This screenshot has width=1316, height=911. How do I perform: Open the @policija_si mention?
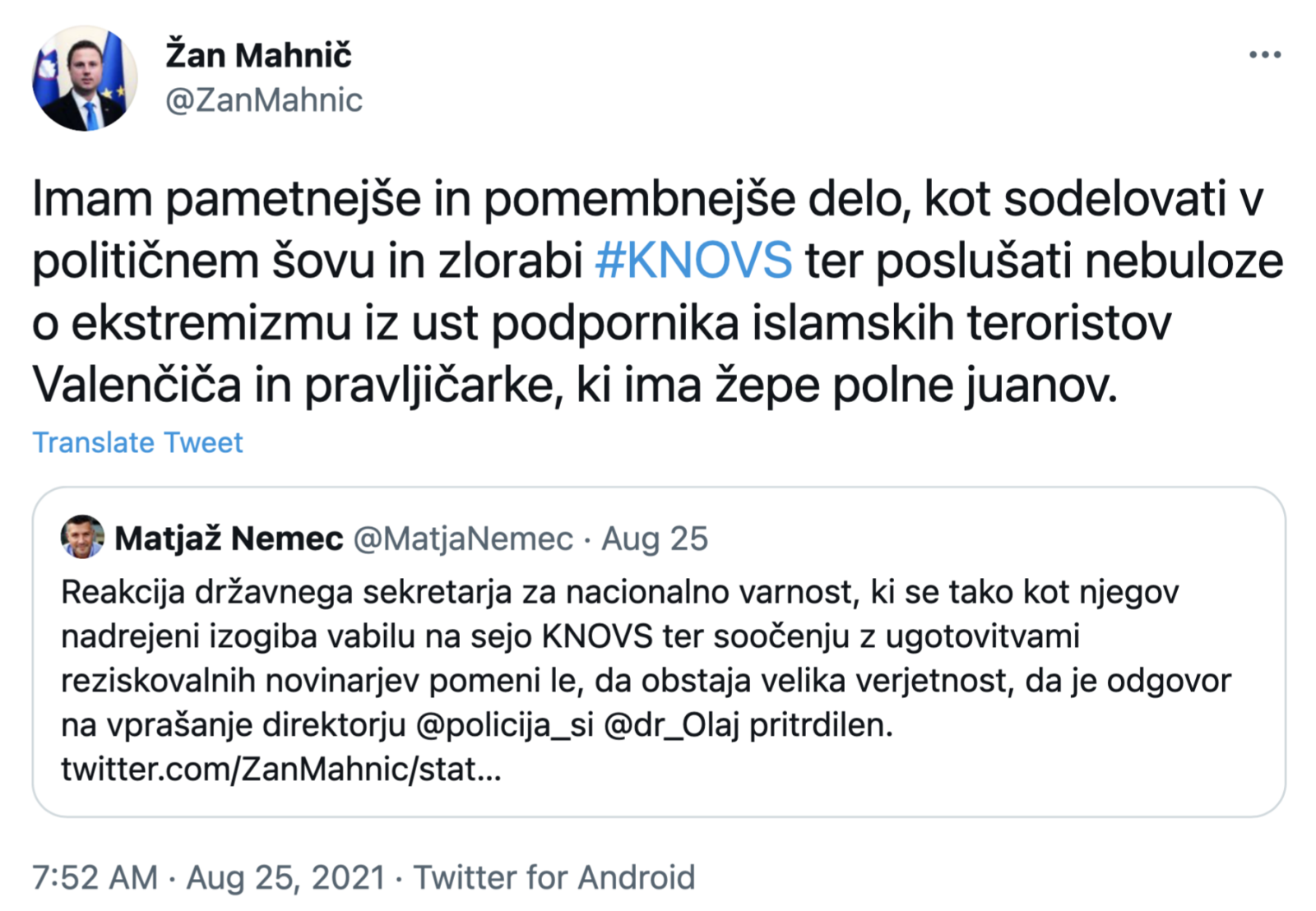[x=505, y=725]
